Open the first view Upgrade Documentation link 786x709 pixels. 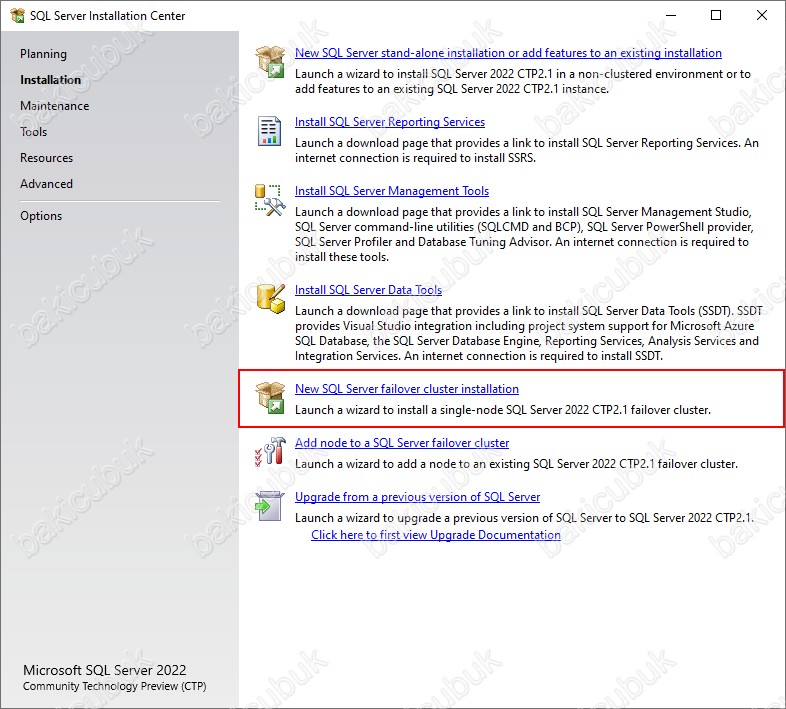436,535
